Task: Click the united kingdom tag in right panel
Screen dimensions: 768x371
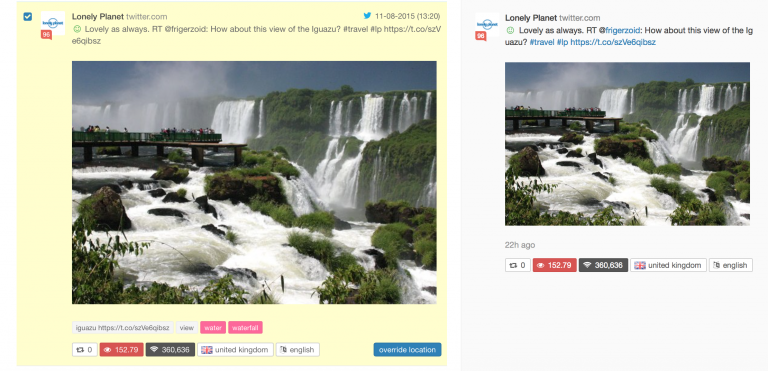Action: point(668,265)
